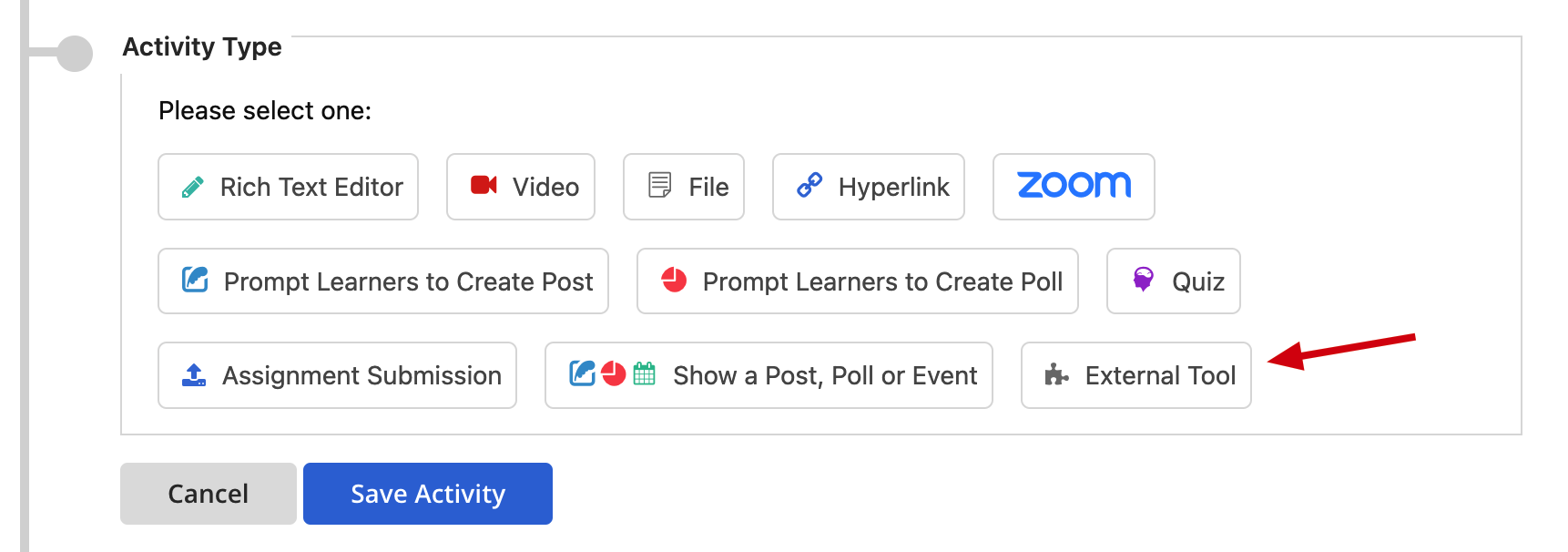Image resolution: width=1568 pixels, height=552 pixels.
Task: Click the green pencil Rich Text Editor icon
Action: 192,187
